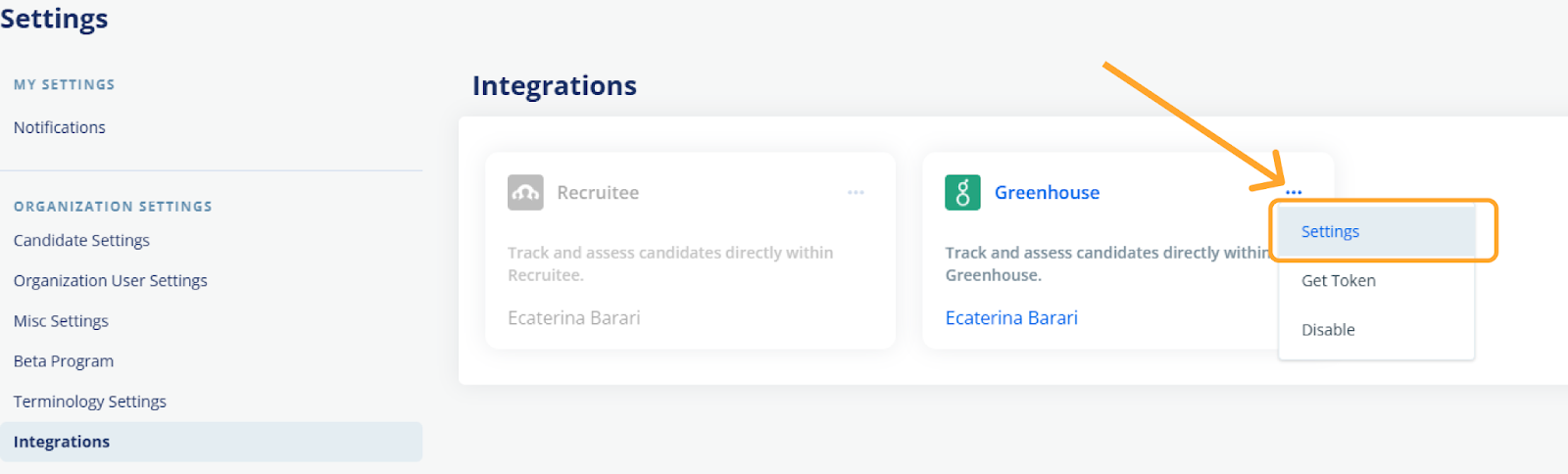The height and width of the screenshot is (474, 1568).
Task: Click Ecaterina Barari name under Recruitee
Action: coord(574,318)
